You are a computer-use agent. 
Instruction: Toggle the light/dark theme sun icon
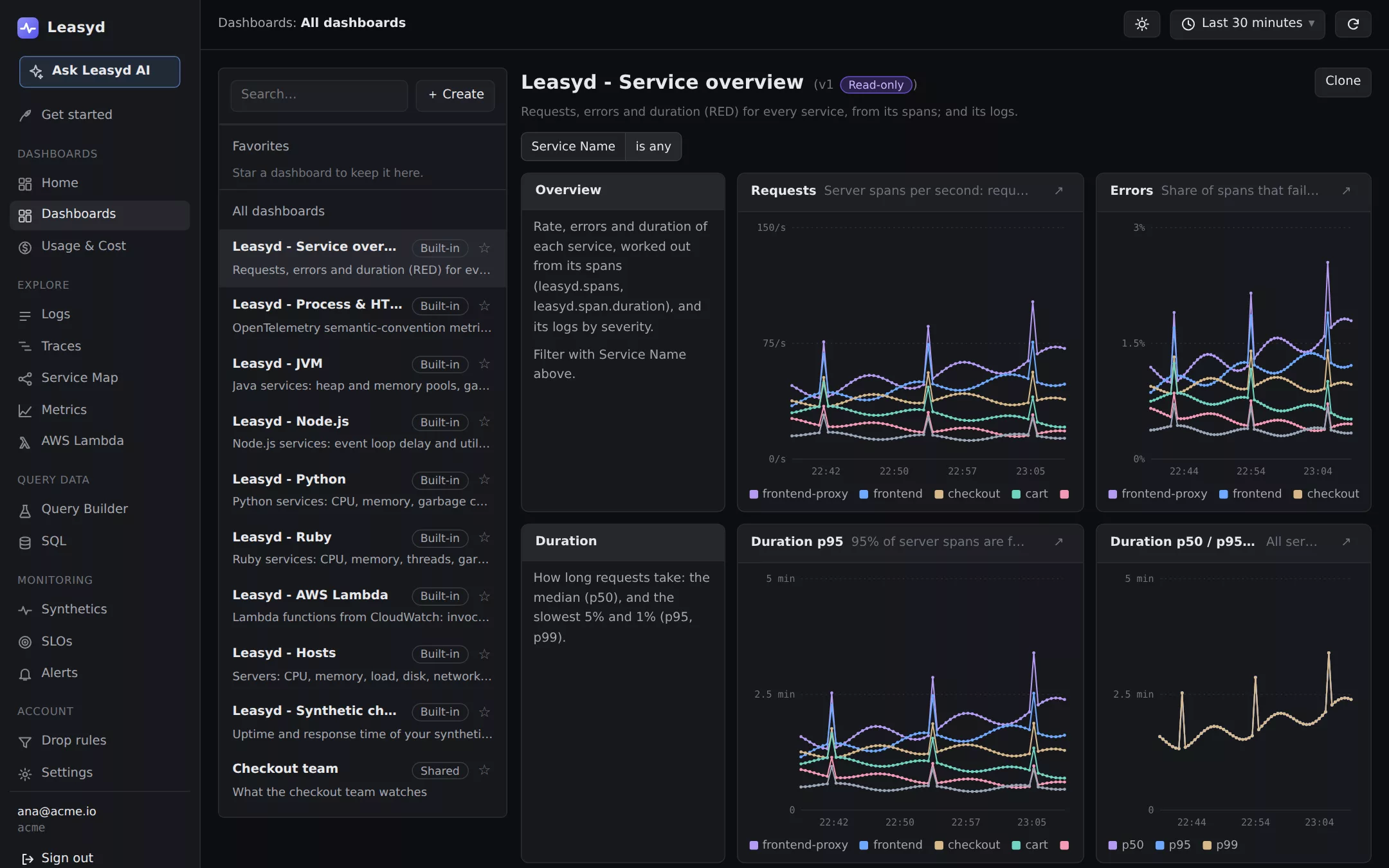pyautogui.click(x=1141, y=24)
